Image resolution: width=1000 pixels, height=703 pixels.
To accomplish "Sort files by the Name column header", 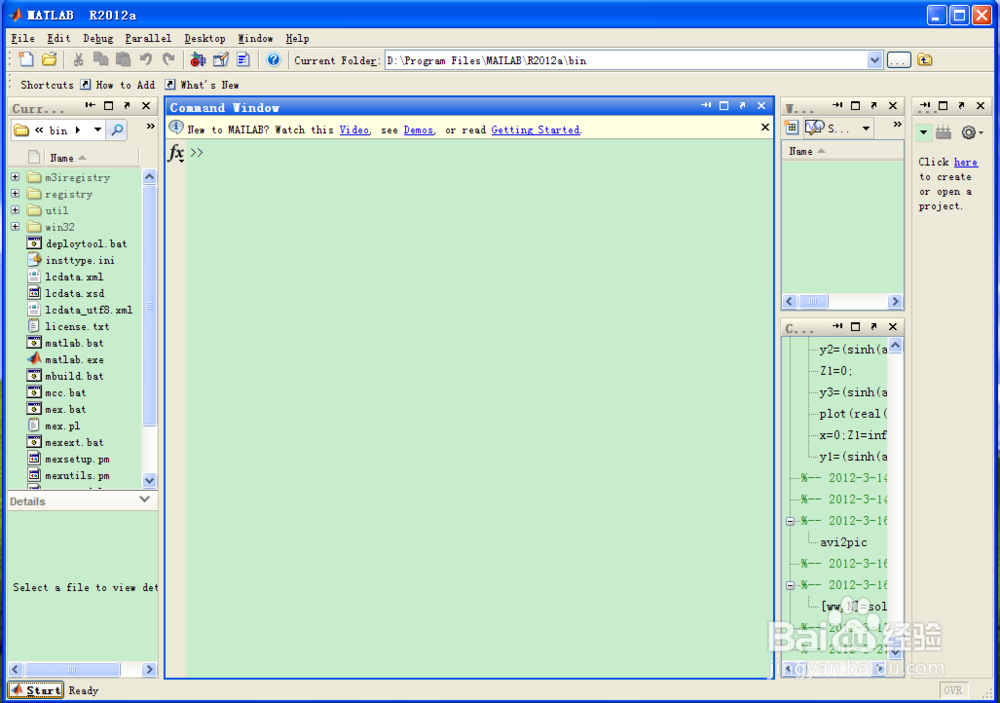I will coord(68,158).
